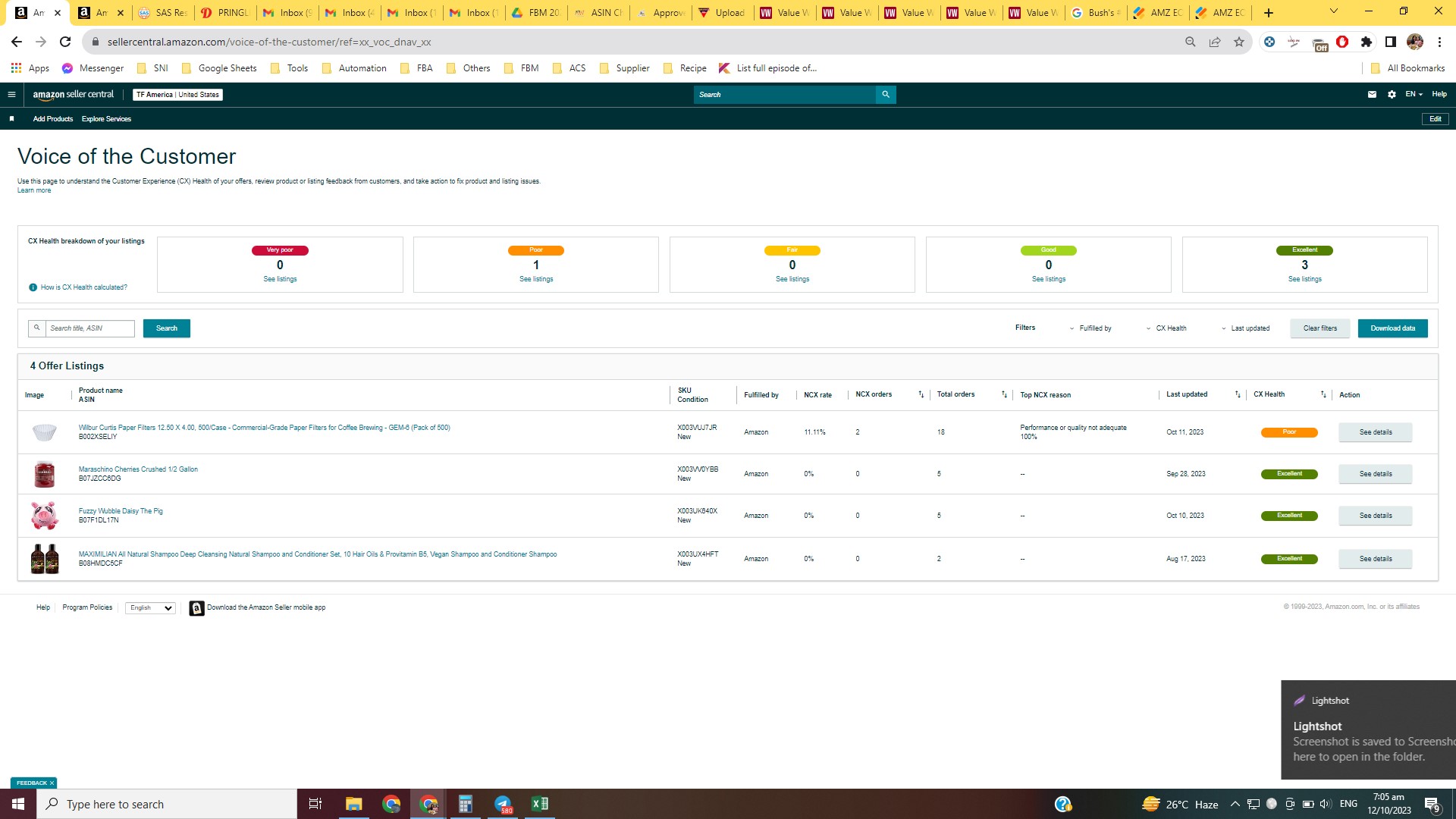
Task: Expand the browser tab search chevron
Action: pos(1334,11)
